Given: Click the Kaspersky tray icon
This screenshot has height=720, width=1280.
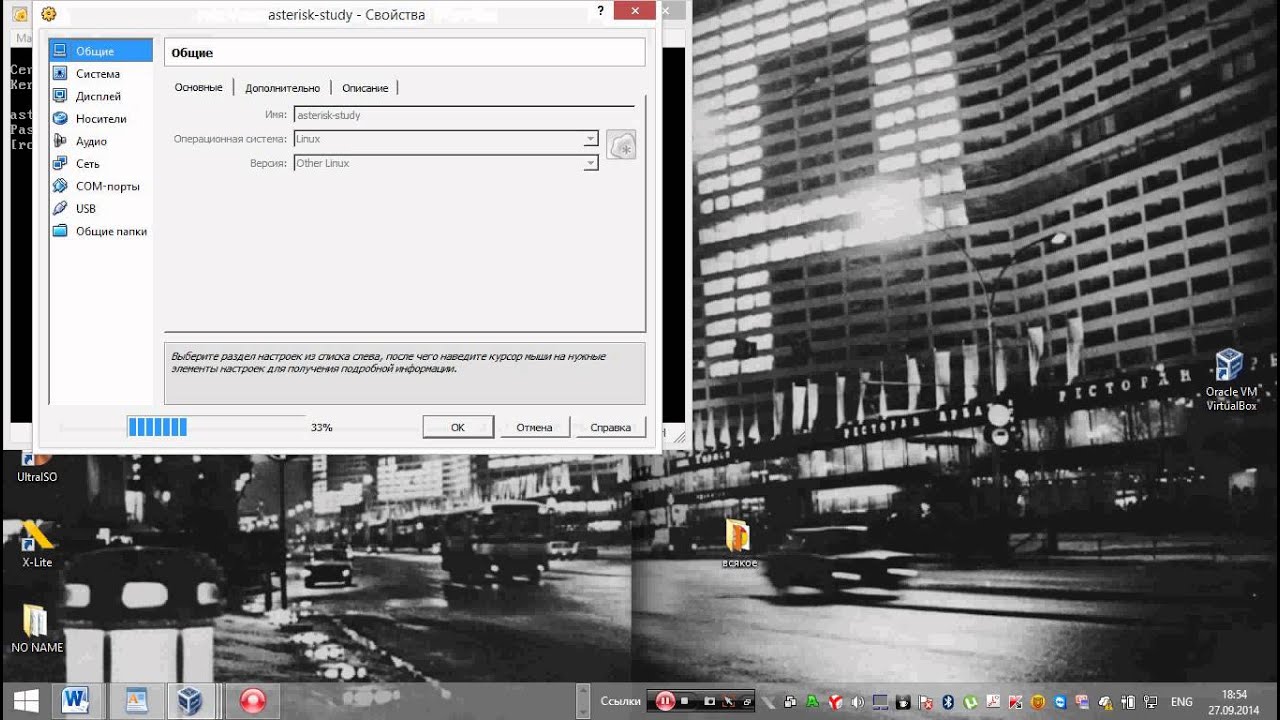Looking at the screenshot, I should point(1015,702).
